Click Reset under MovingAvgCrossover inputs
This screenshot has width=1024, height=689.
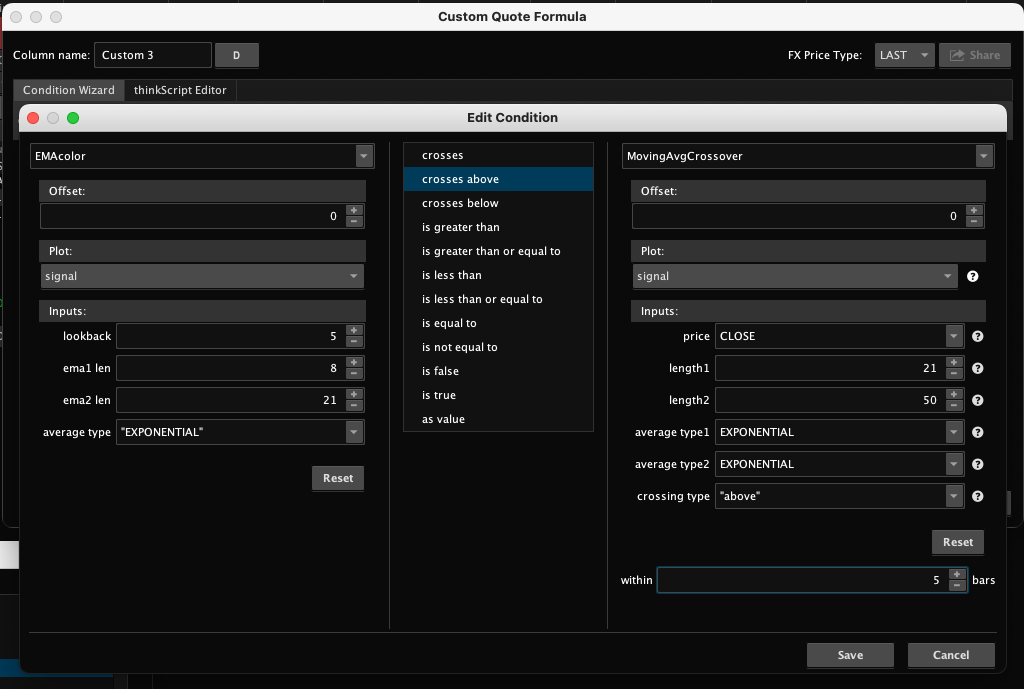[957, 542]
